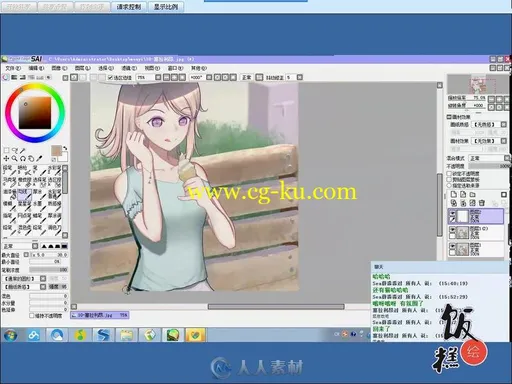Select the selection source radio option
512x384 pixels.
click(449, 185)
